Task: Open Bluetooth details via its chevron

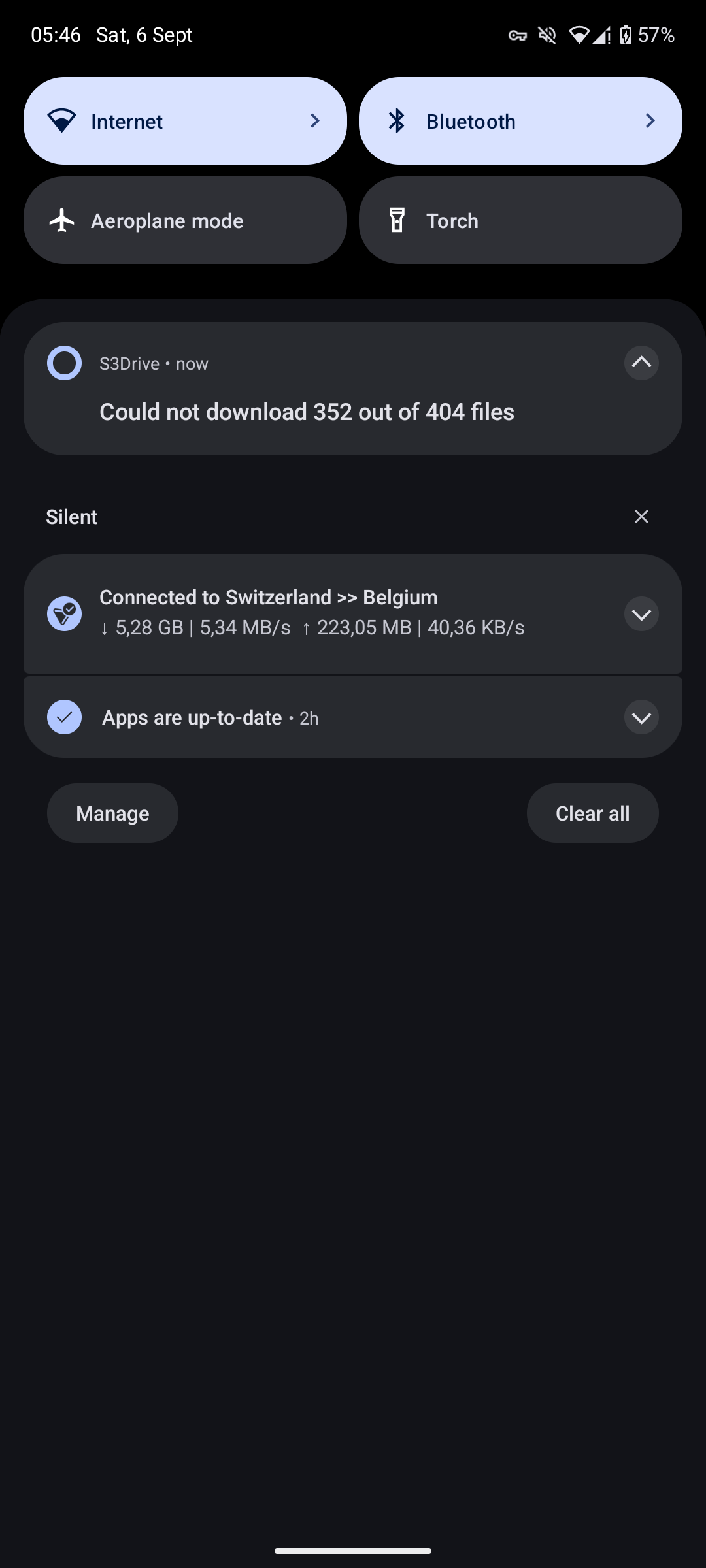Action: point(650,121)
